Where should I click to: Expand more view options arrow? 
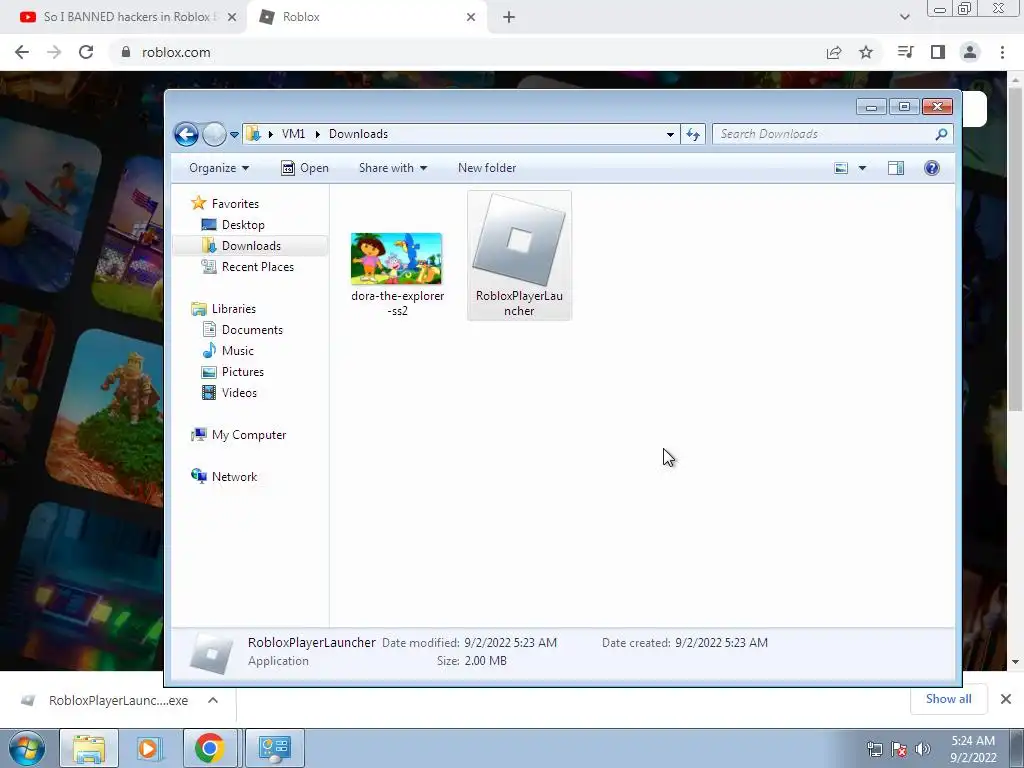click(862, 168)
